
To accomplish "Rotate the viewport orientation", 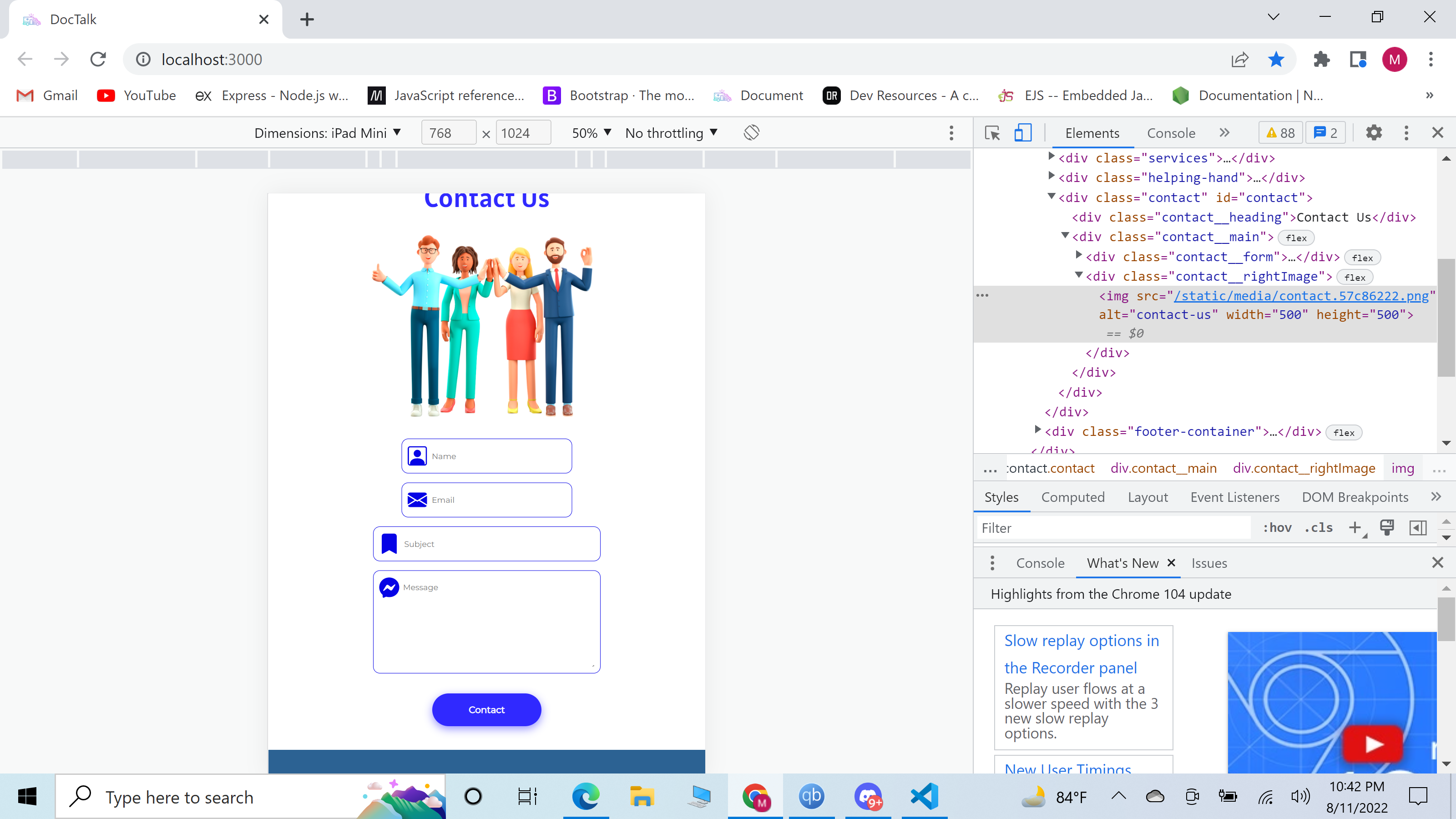I will click(752, 132).
